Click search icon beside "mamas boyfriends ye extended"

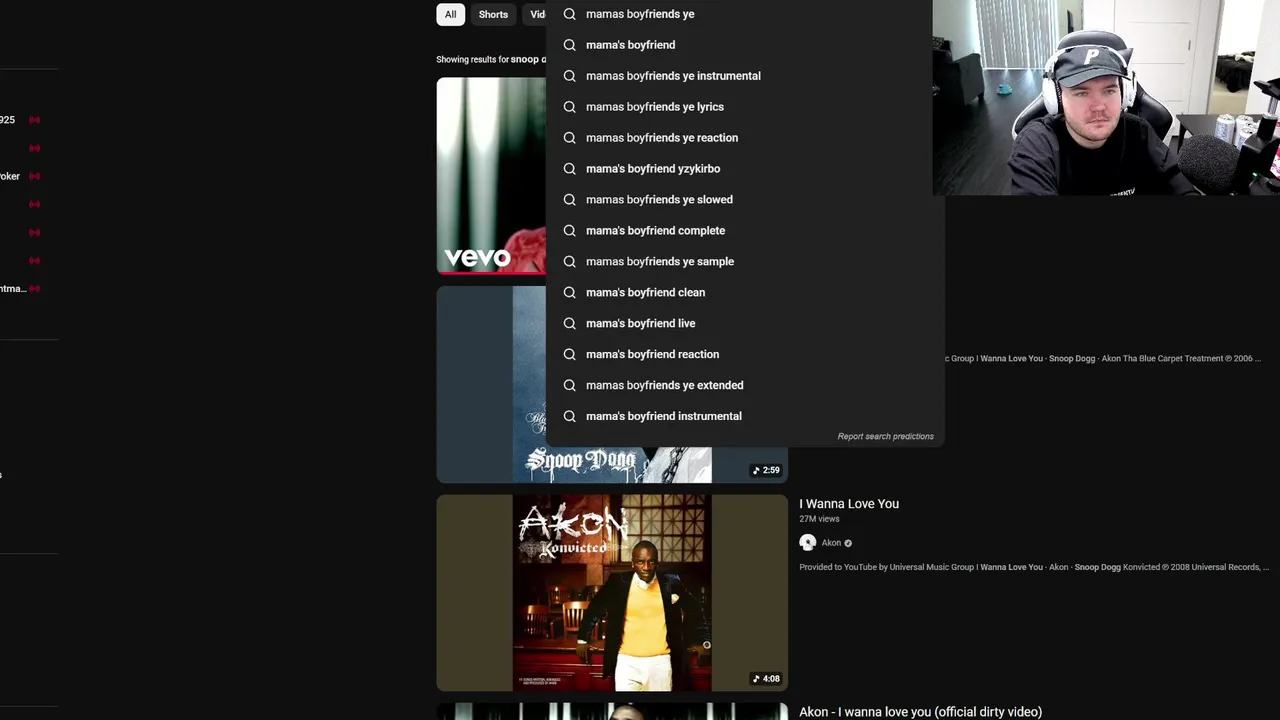(x=569, y=386)
